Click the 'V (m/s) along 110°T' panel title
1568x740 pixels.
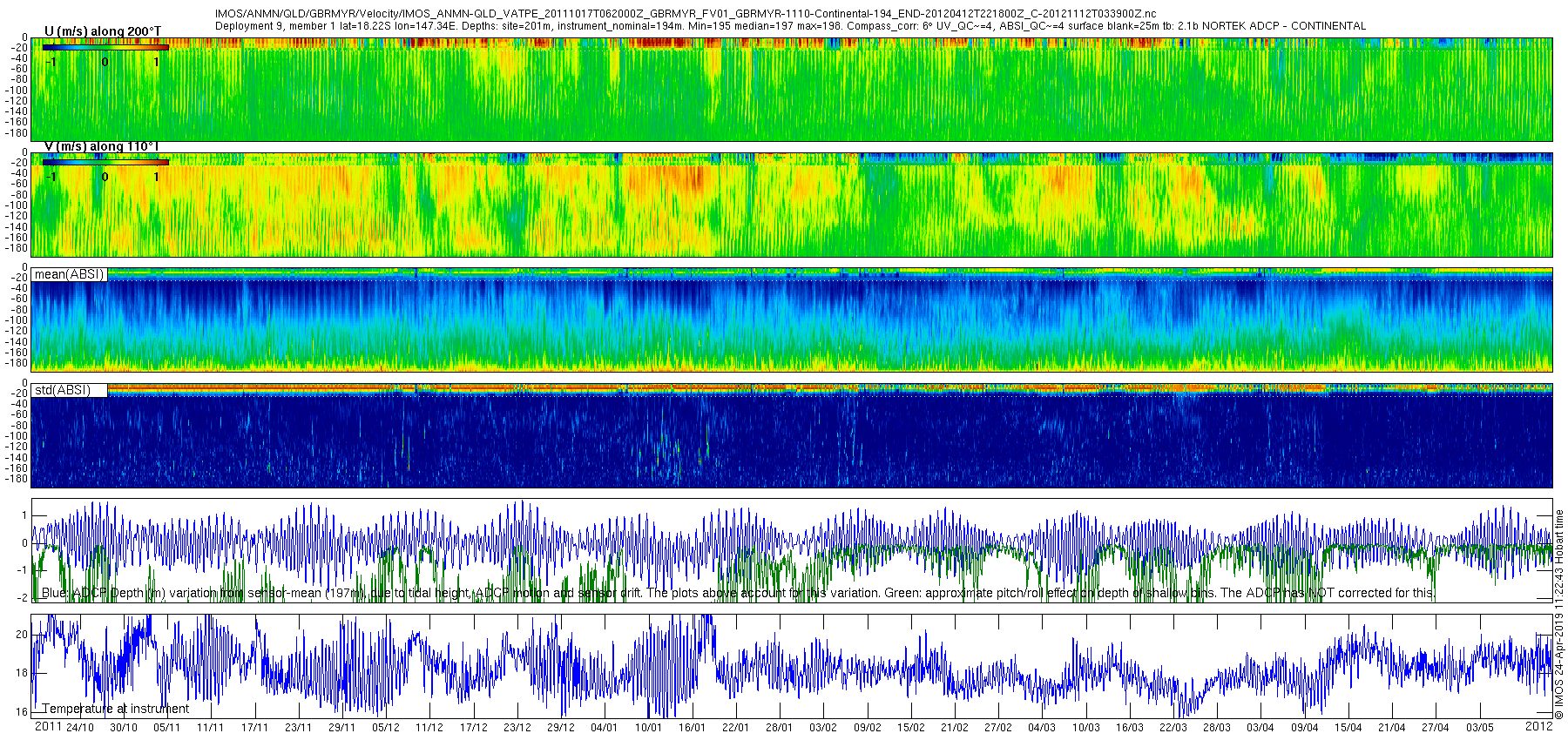coord(103,146)
